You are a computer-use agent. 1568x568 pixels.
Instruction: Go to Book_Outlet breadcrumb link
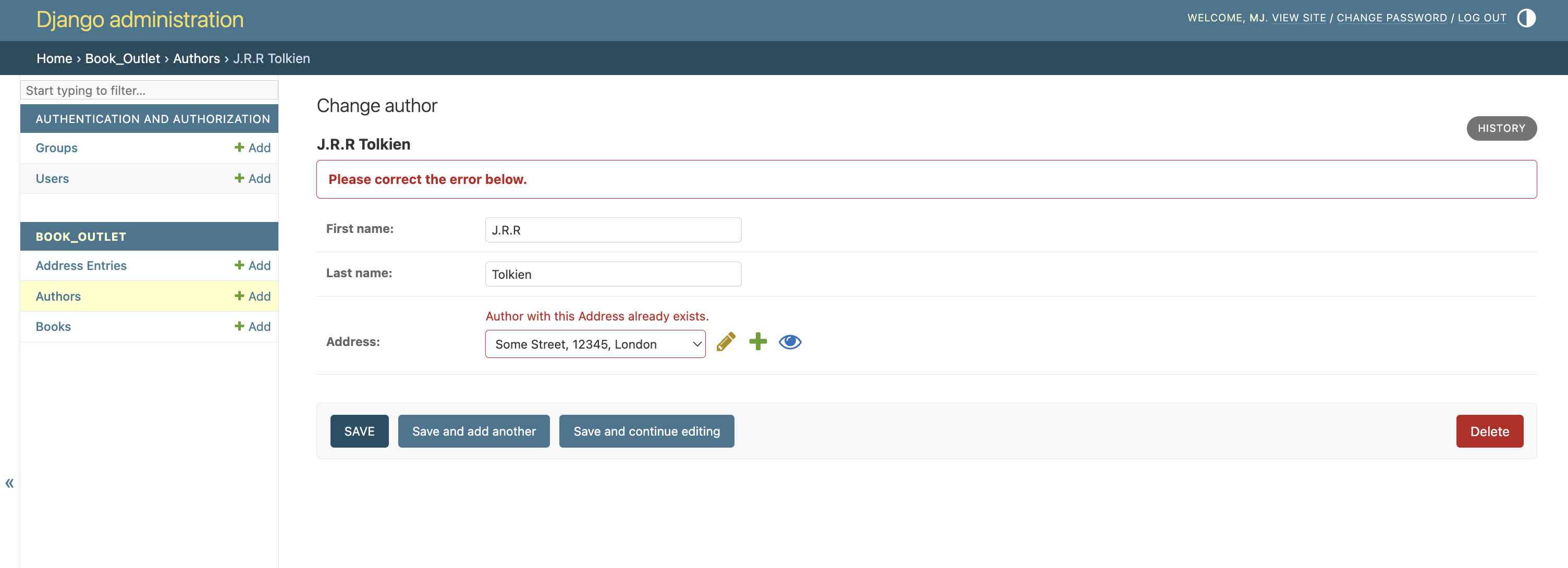pos(123,58)
